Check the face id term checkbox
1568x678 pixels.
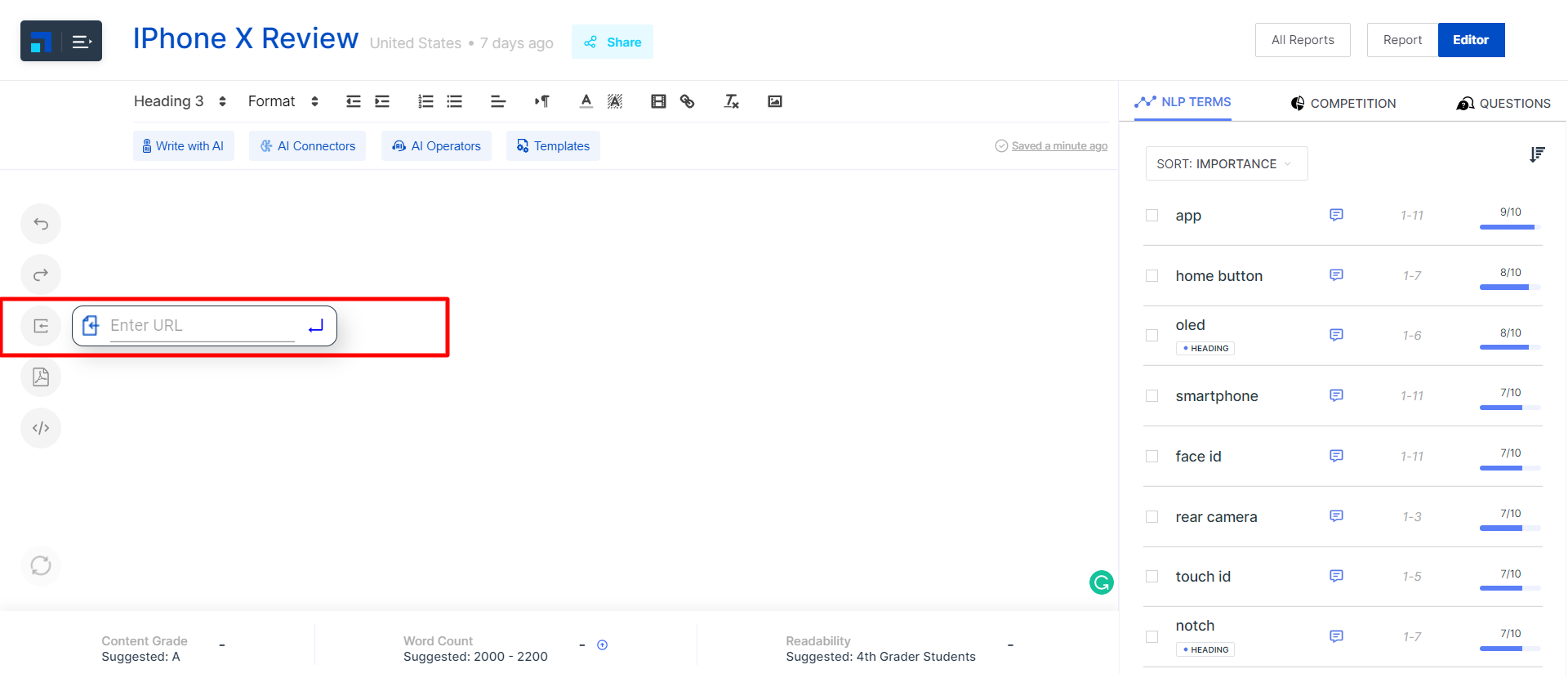(1151, 457)
